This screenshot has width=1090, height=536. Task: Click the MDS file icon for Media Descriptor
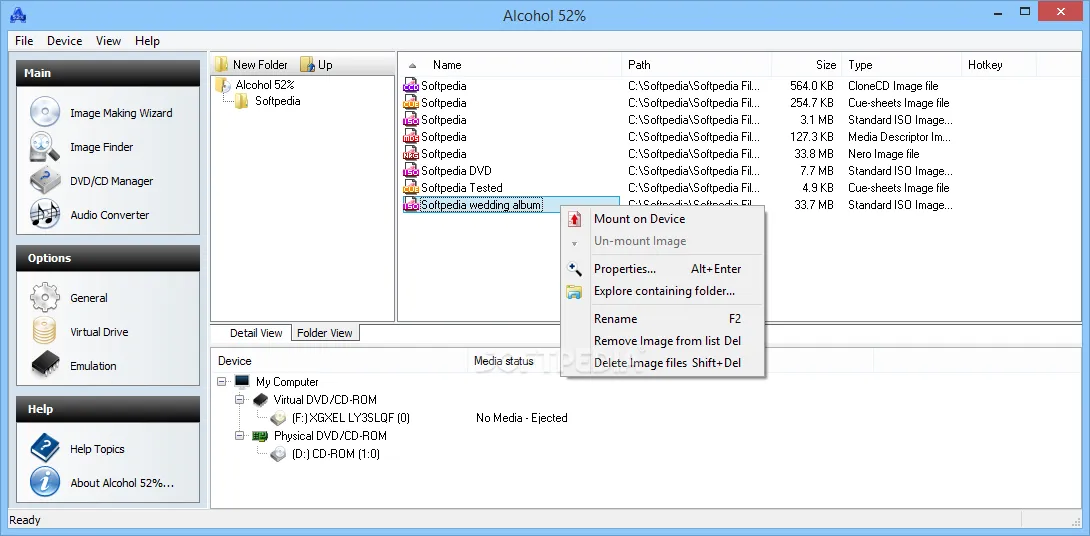pos(411,137)
